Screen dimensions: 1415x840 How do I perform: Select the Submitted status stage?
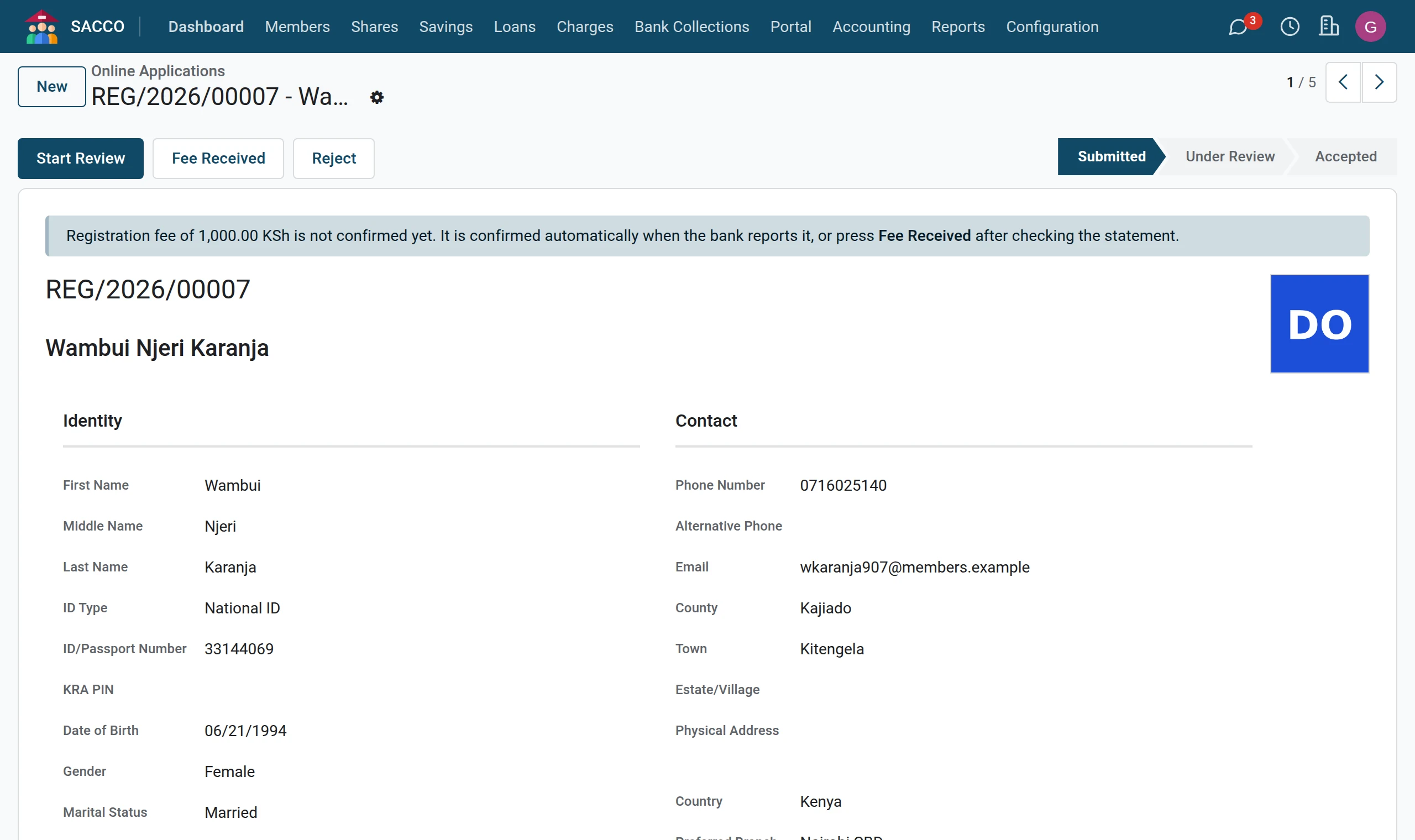pos(1111,157)
